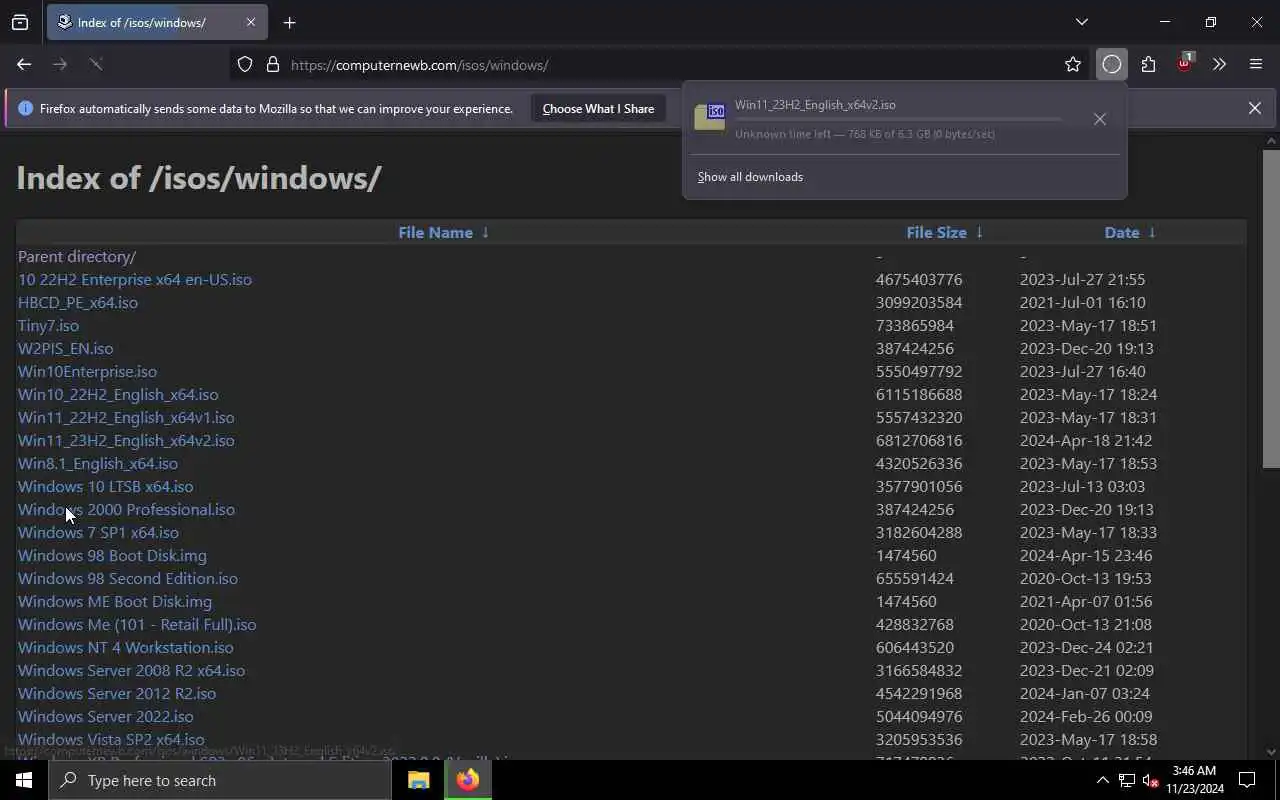Open Show all downloads
Screen dimensions: 1280x800
[750, 177]
